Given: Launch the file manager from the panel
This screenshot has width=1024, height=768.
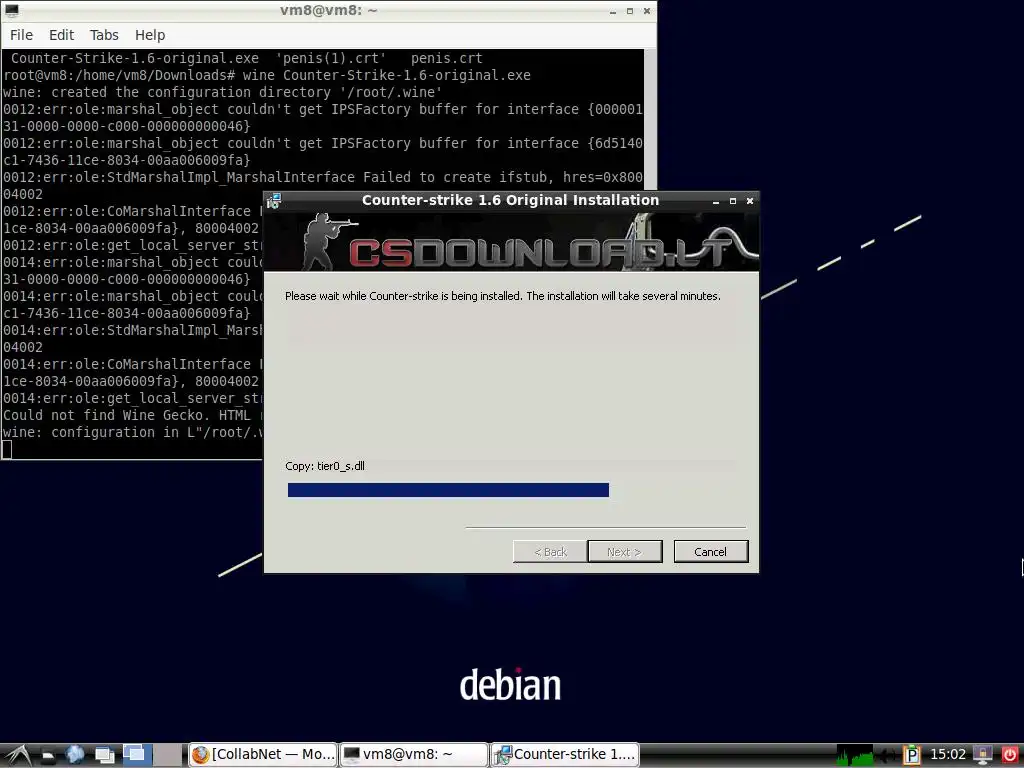Looking at the screenshot, I should pyautogui.click(x=48, y=755).
